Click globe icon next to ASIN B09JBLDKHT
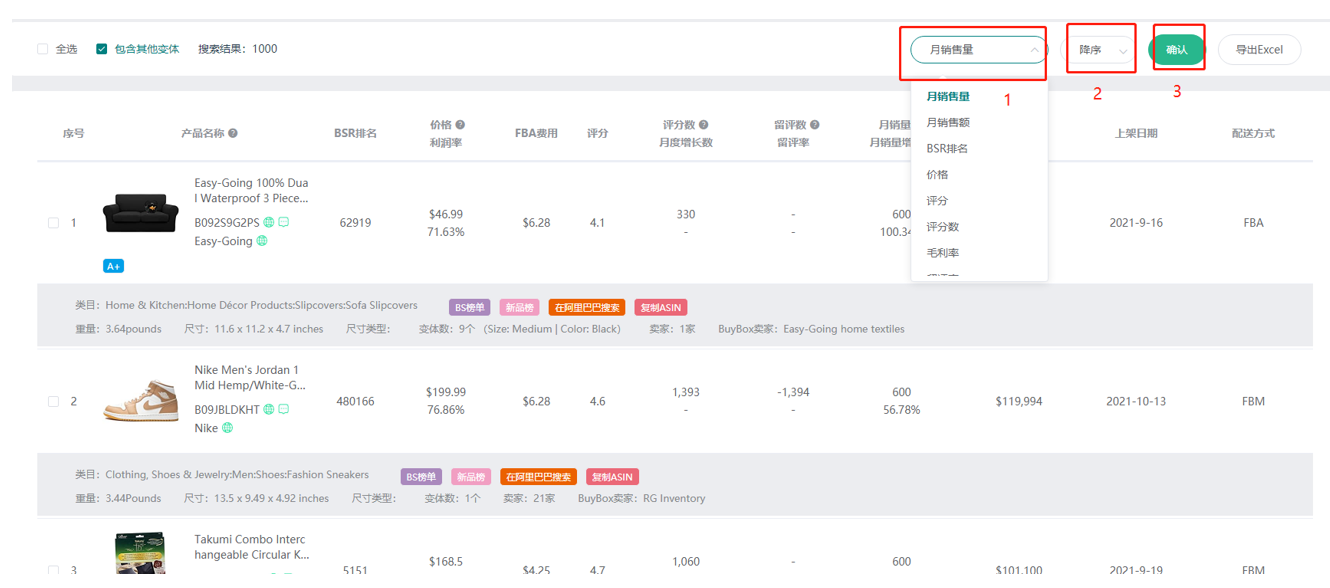 pyautogui.click(x=269, y=409)
